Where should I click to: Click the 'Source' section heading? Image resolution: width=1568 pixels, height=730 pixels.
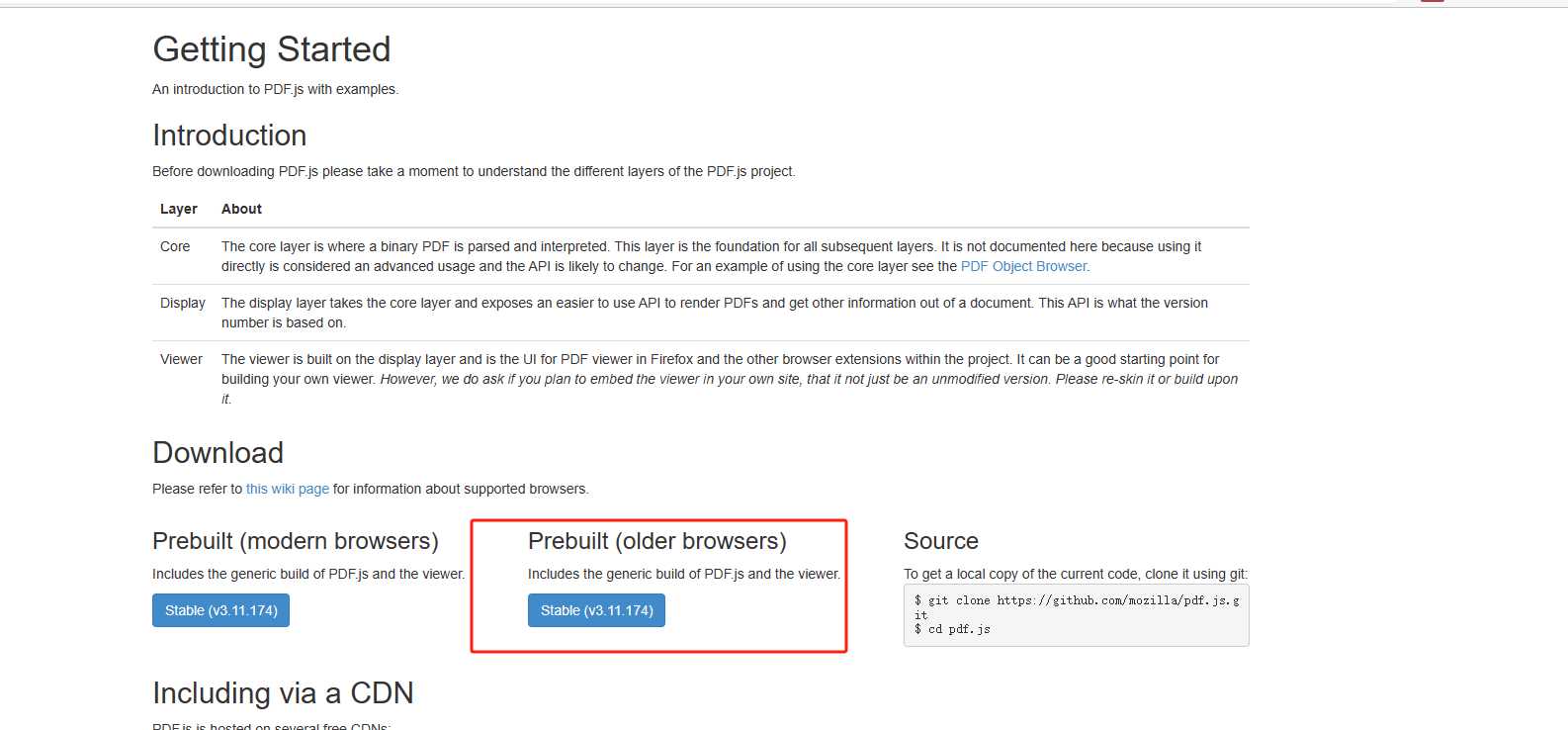pos(940,540)
